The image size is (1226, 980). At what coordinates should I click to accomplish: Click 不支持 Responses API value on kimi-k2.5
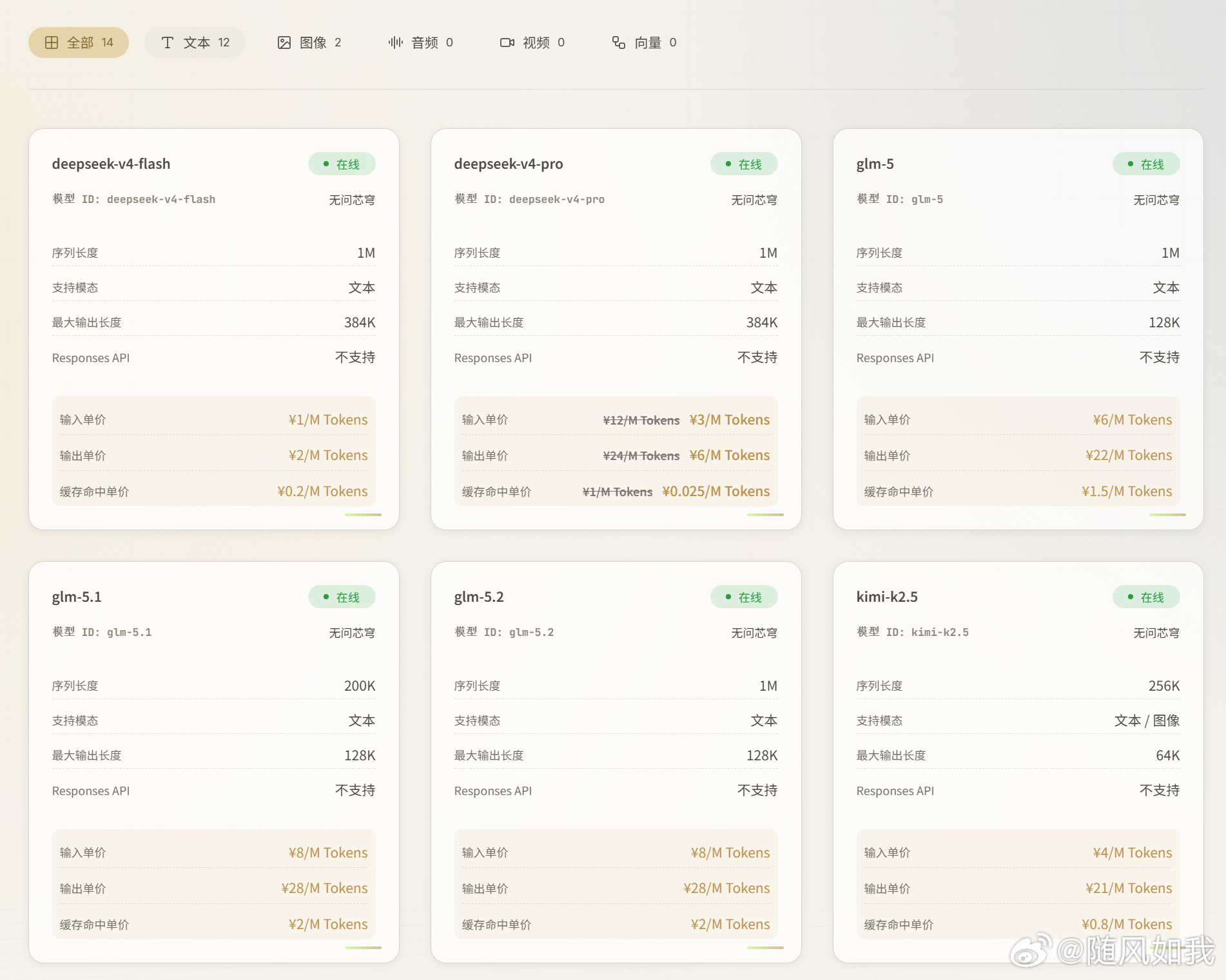1160,791
